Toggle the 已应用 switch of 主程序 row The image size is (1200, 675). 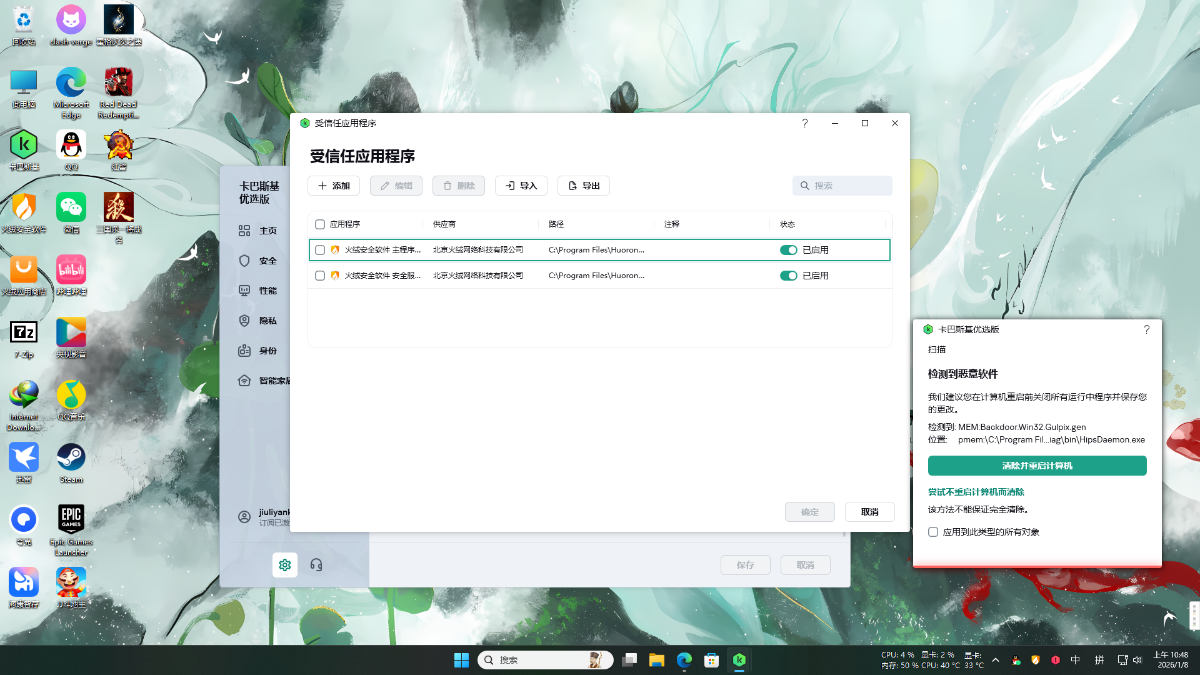coord(788,250)
